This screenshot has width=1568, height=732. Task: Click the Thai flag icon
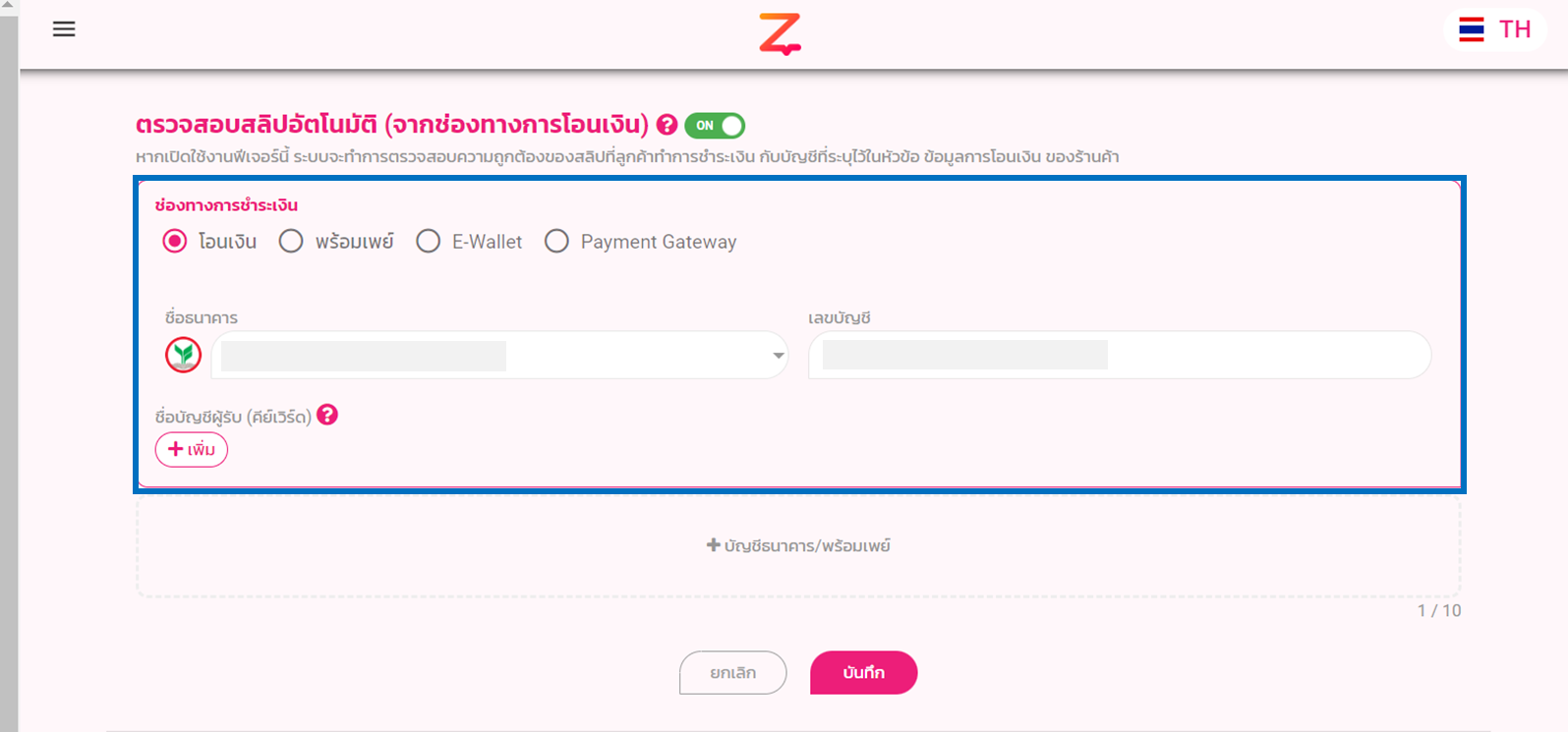1472,29
